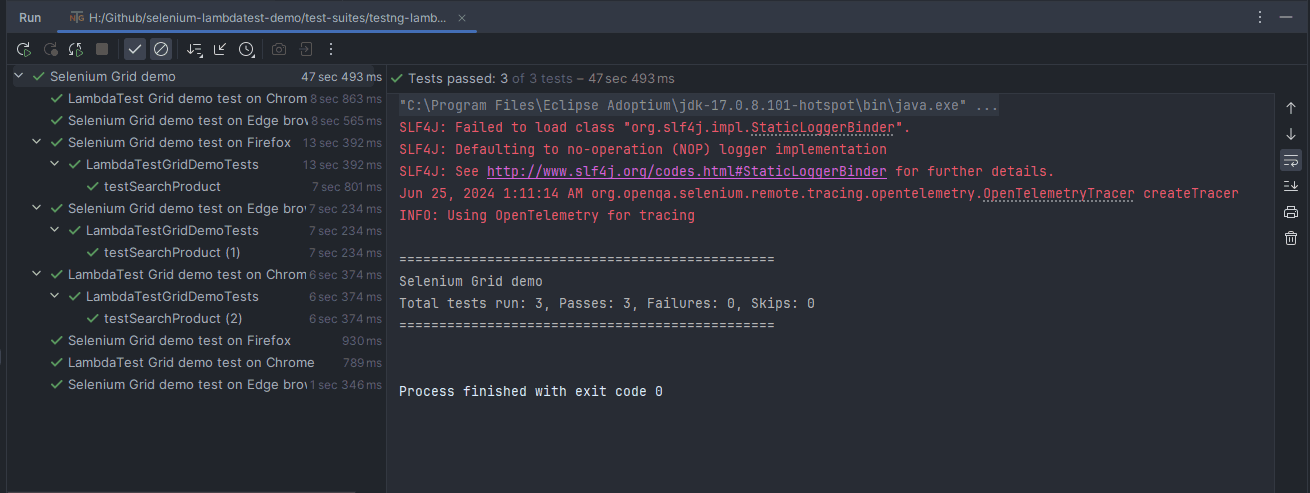Click green check beside 'Tests passed: 3' header

click(398, 78)
